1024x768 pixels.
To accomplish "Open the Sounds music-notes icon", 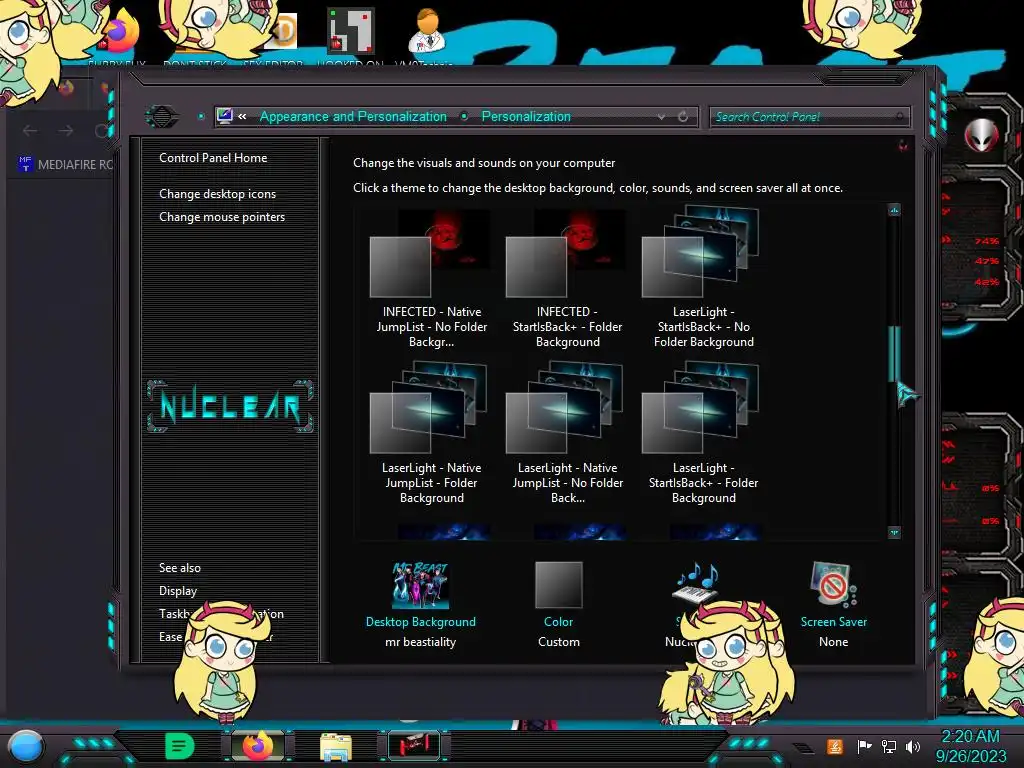I will 696,581.
